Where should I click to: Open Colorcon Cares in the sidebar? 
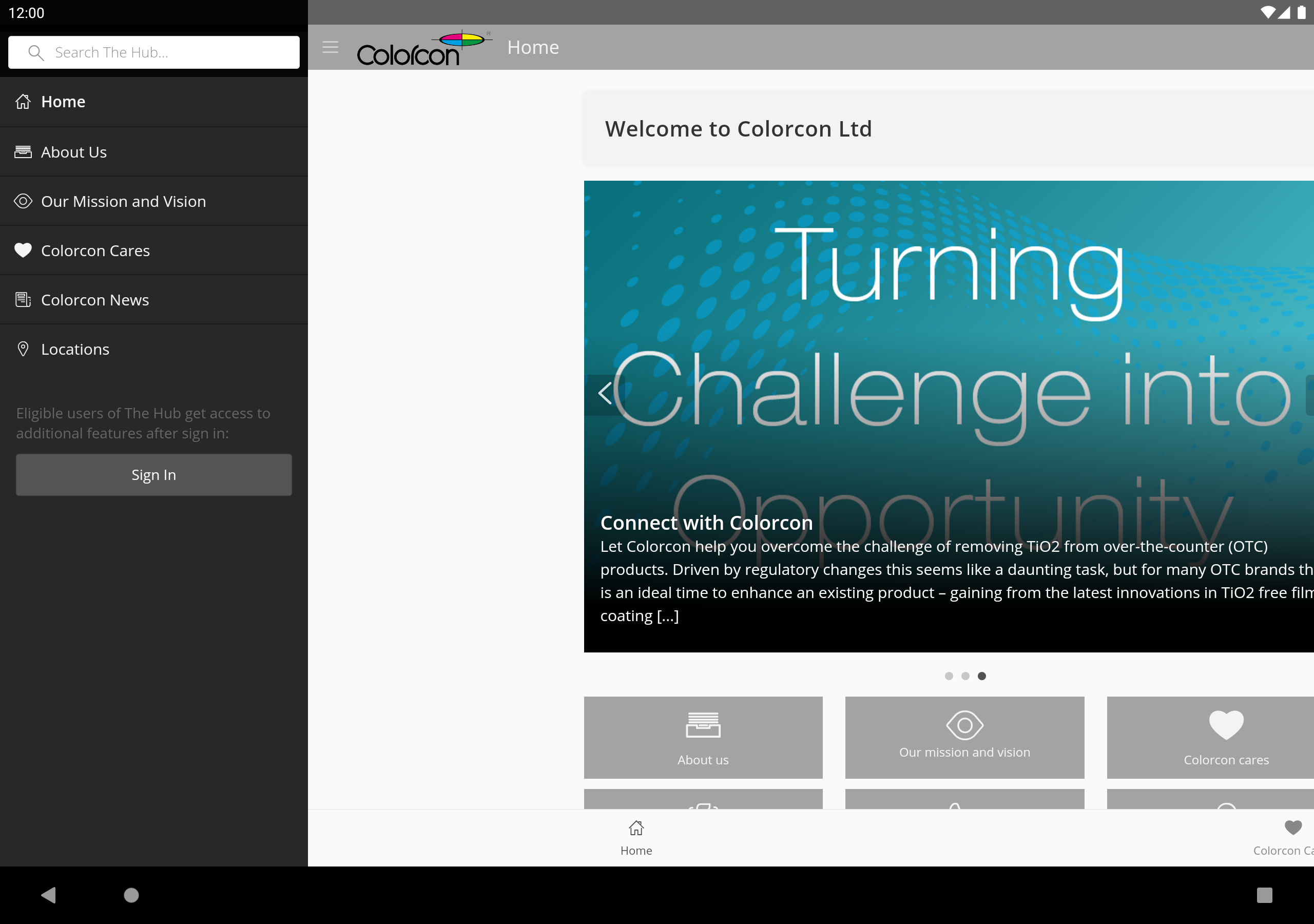[154, 250]
